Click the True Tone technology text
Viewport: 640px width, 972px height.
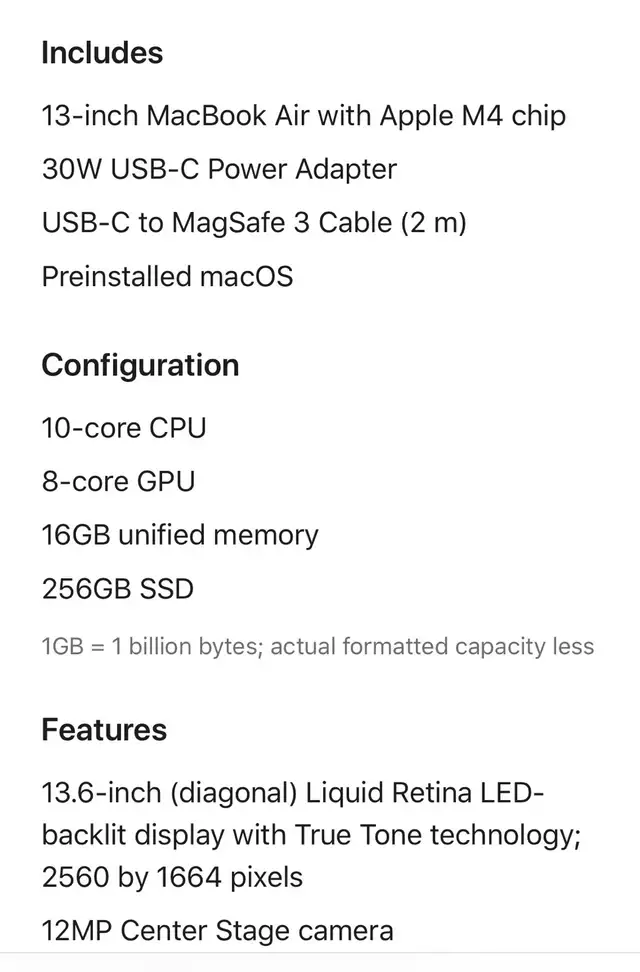point(438,836)
